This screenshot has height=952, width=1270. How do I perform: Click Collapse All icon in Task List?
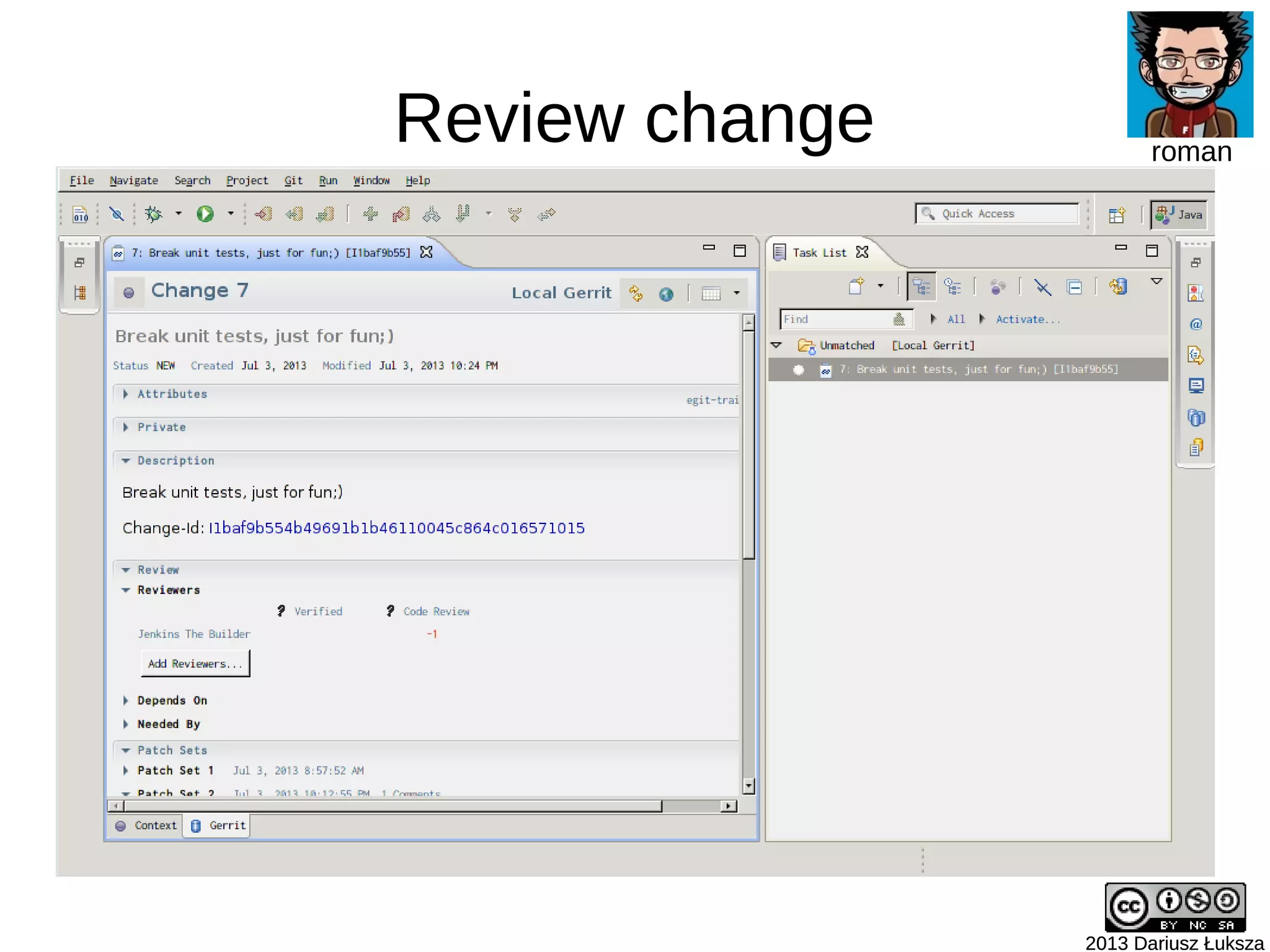point(1074,287)
